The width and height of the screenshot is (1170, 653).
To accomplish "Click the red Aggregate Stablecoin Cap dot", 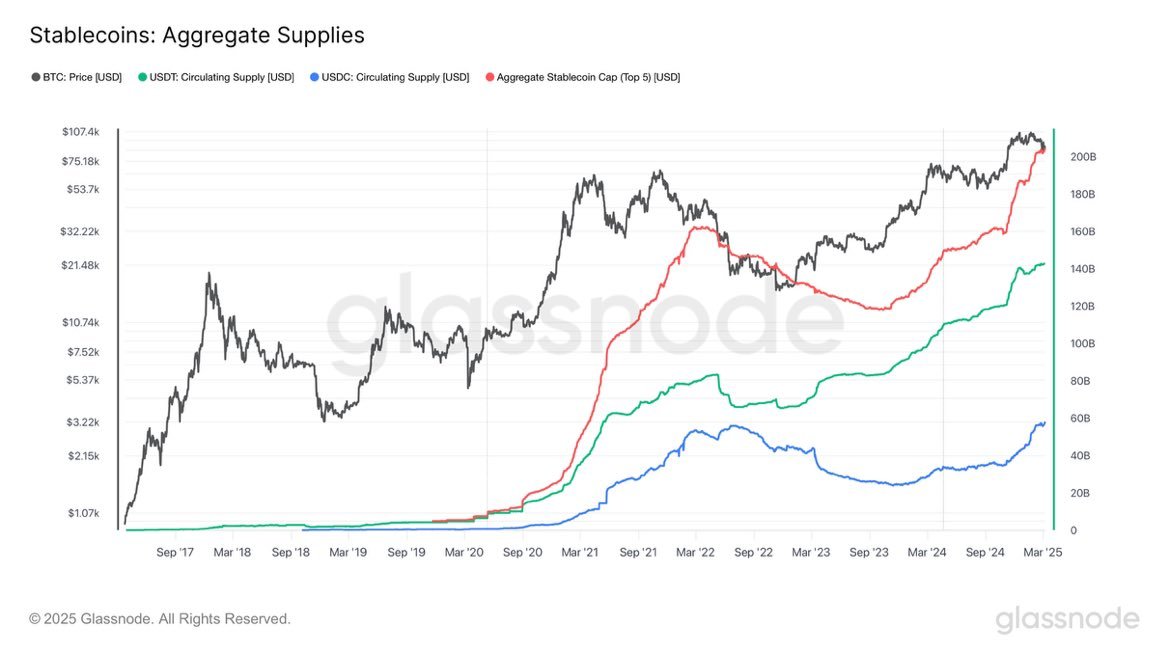I will (489, 77).
